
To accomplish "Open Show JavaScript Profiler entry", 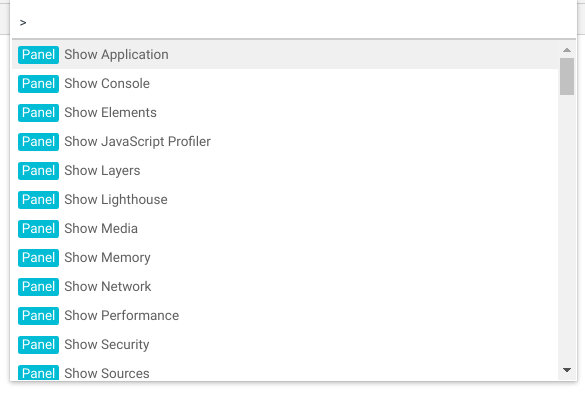I will tap(285, 142).
